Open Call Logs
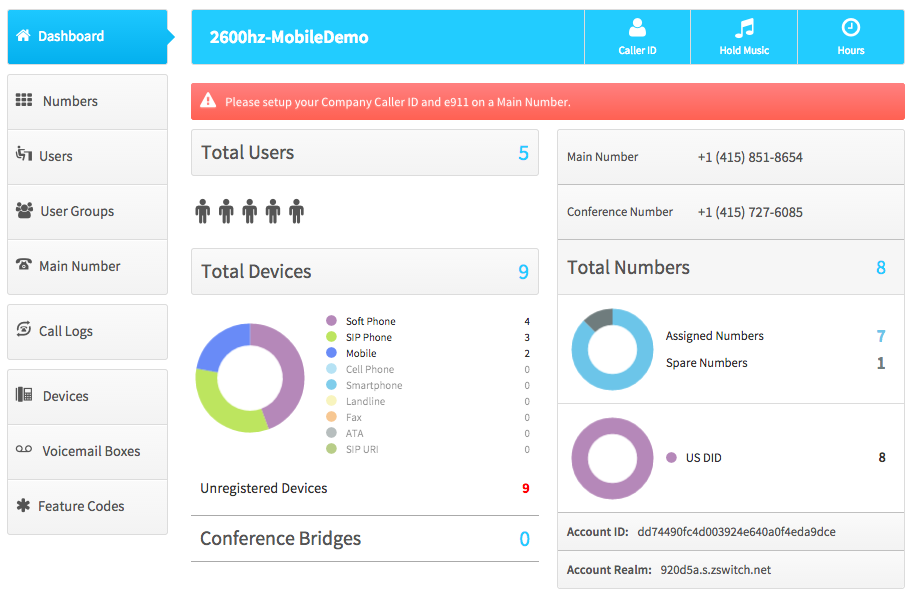The width and height of the screenshot is (915, 597). click(88, 331)
